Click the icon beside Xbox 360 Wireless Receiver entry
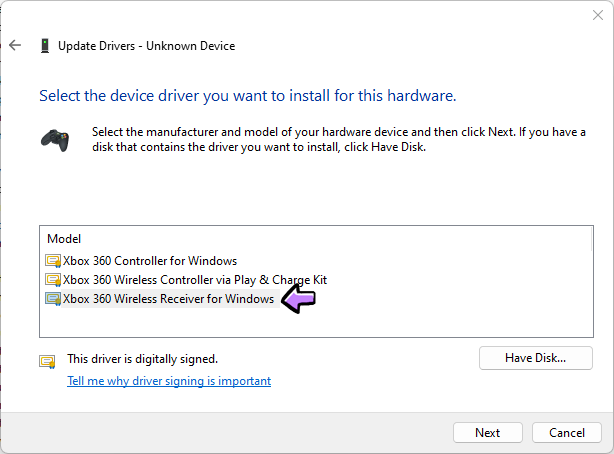 pos(53,299)
